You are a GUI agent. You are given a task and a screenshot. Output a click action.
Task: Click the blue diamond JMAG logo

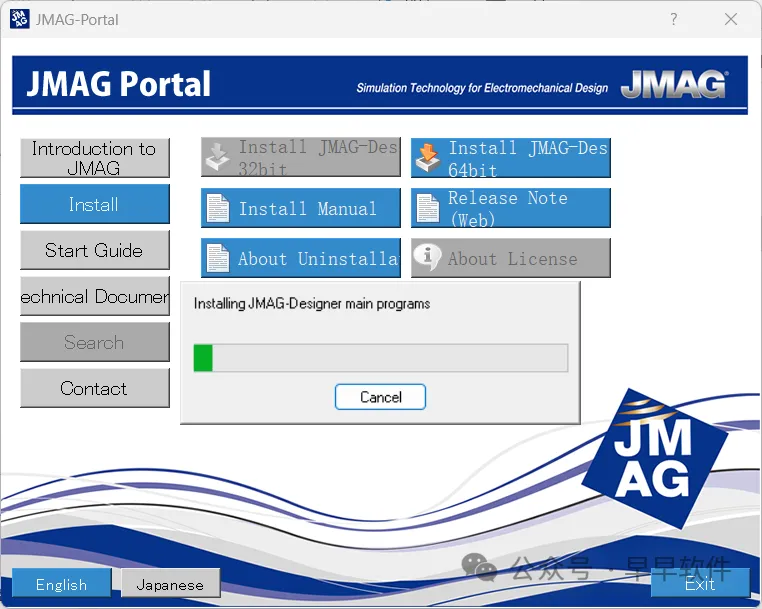pos(655,458)
